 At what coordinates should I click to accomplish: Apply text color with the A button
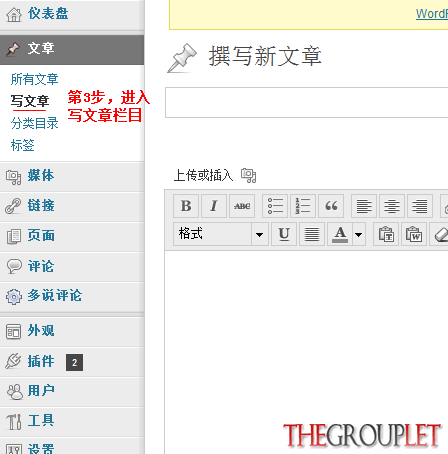[340, 234]
